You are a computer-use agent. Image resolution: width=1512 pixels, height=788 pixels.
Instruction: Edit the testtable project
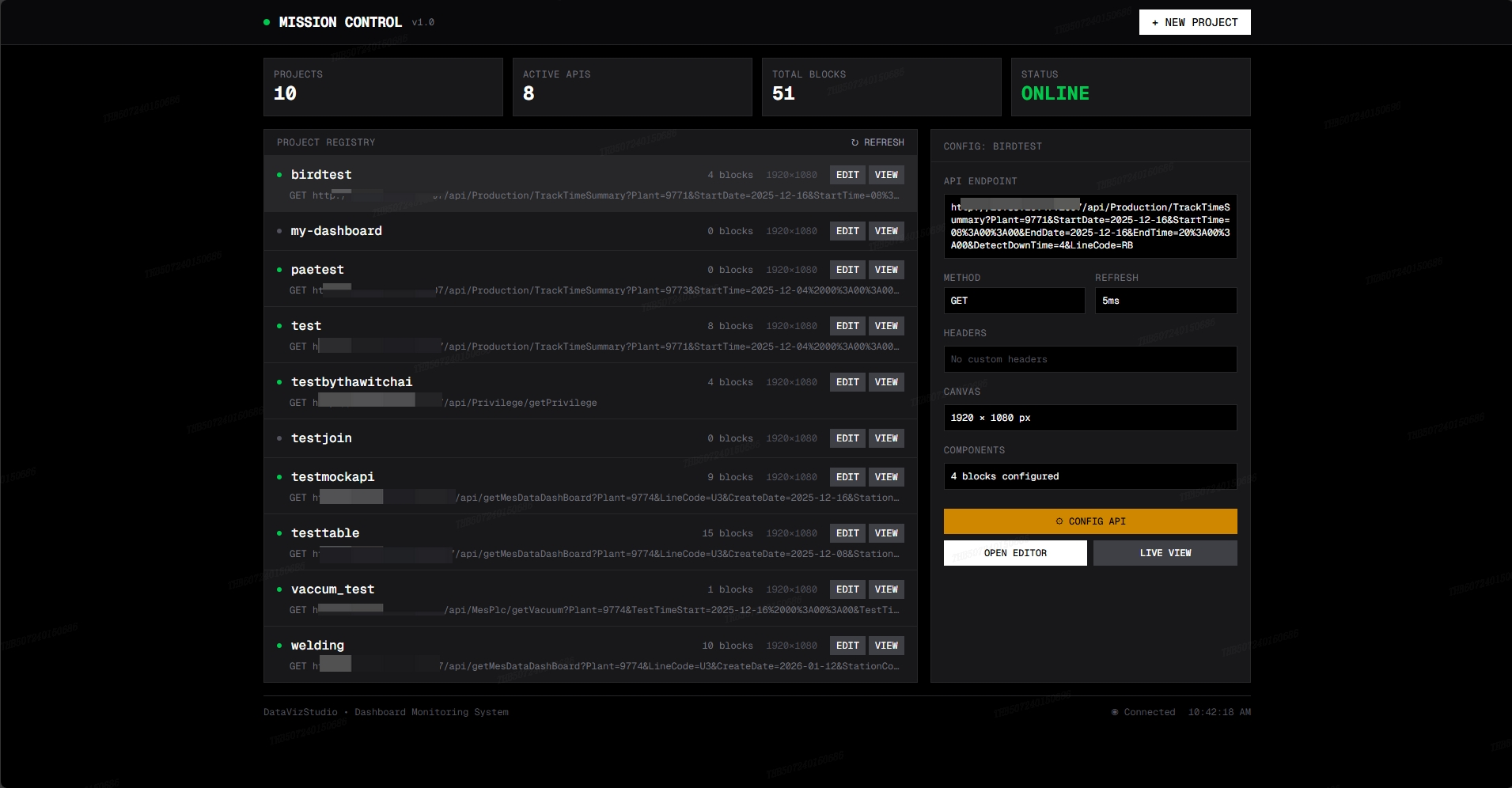(x=847, y=533)
